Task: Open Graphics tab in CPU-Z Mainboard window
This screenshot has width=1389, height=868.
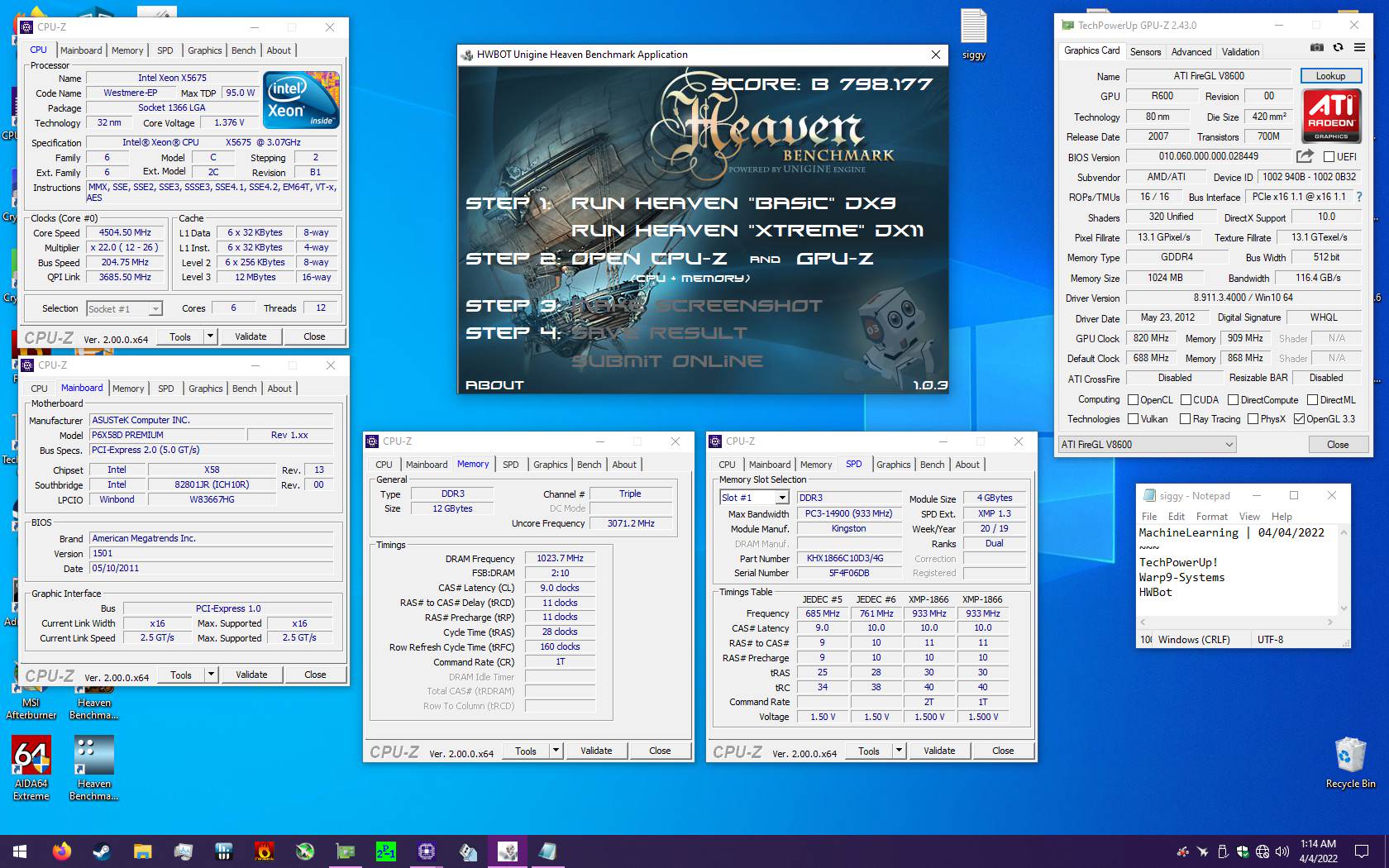Action: 205,389
